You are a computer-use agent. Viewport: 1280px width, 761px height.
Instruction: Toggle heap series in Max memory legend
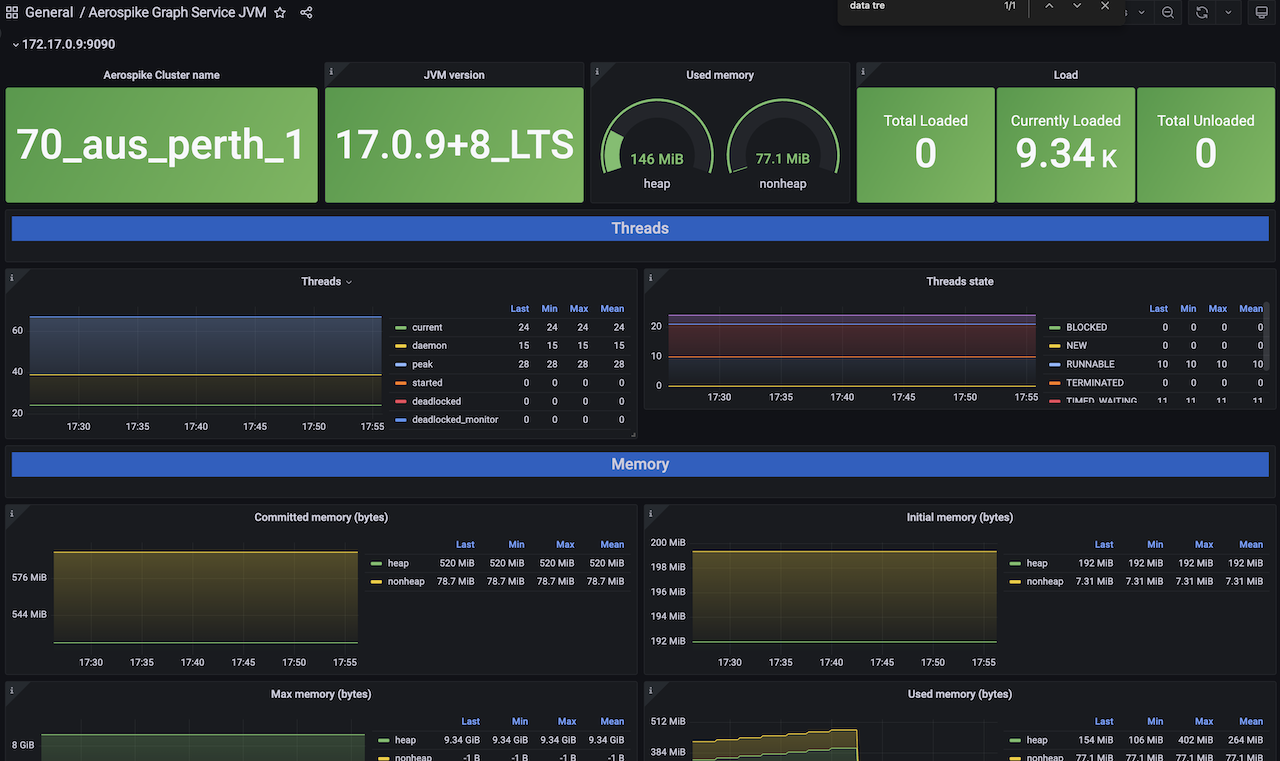(405, 741)
